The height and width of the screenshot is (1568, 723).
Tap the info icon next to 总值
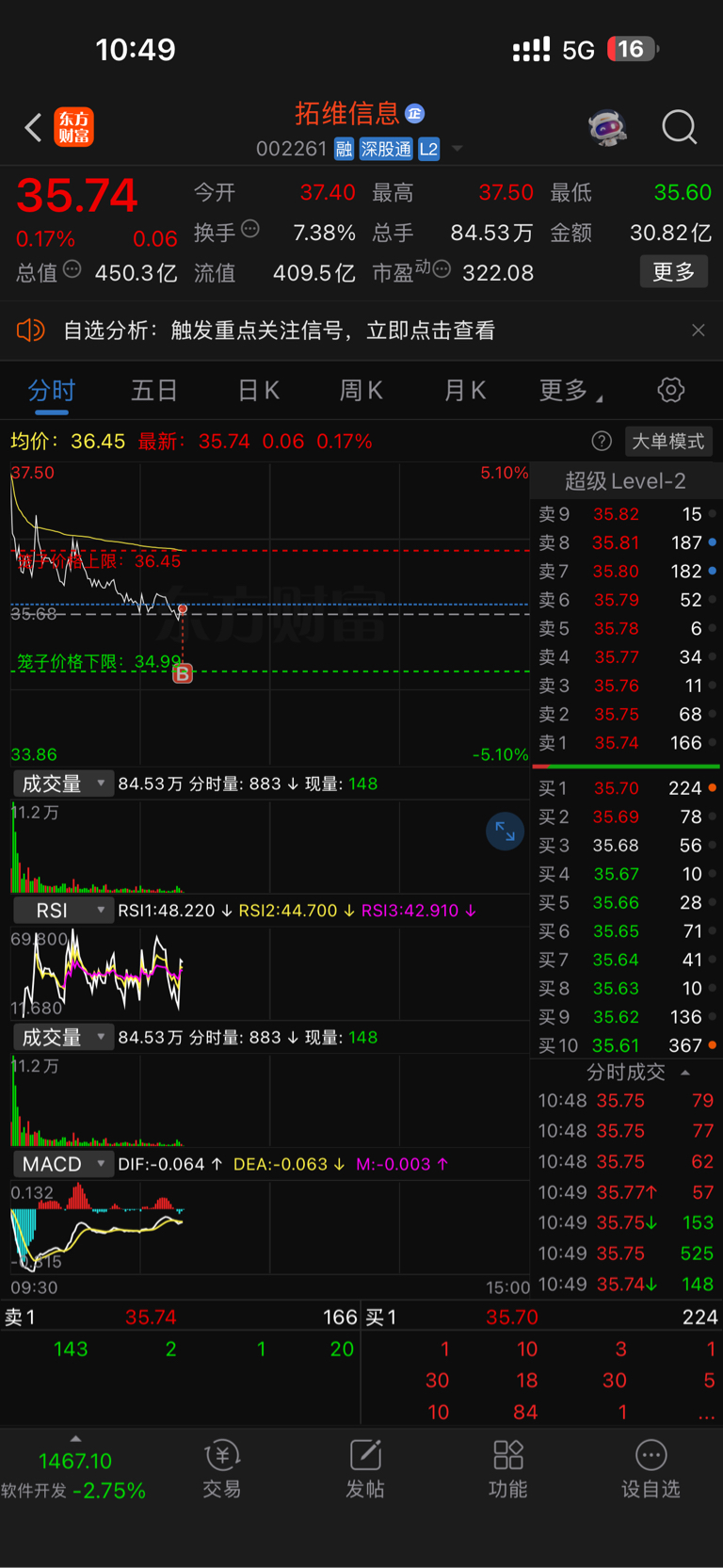[x=72, y=270]
